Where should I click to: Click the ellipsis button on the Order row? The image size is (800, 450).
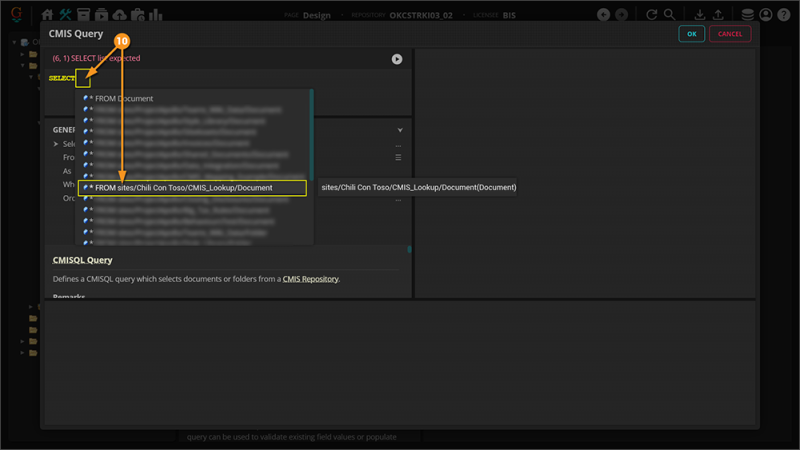coord(398,200)
